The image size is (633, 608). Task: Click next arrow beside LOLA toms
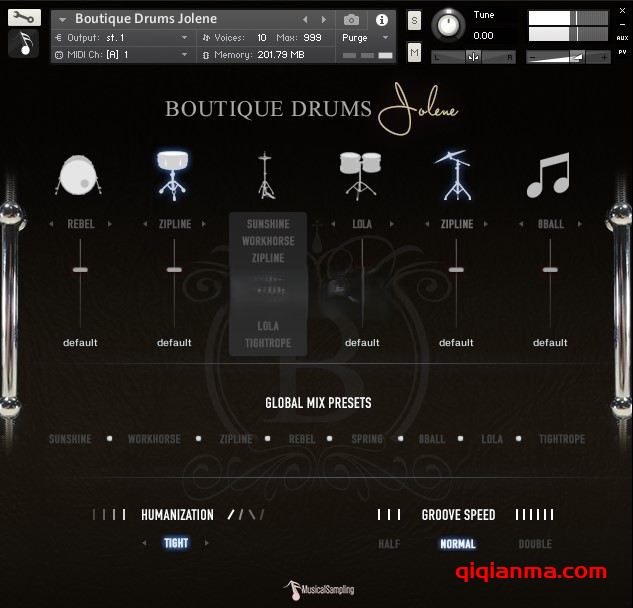point(392,224)
